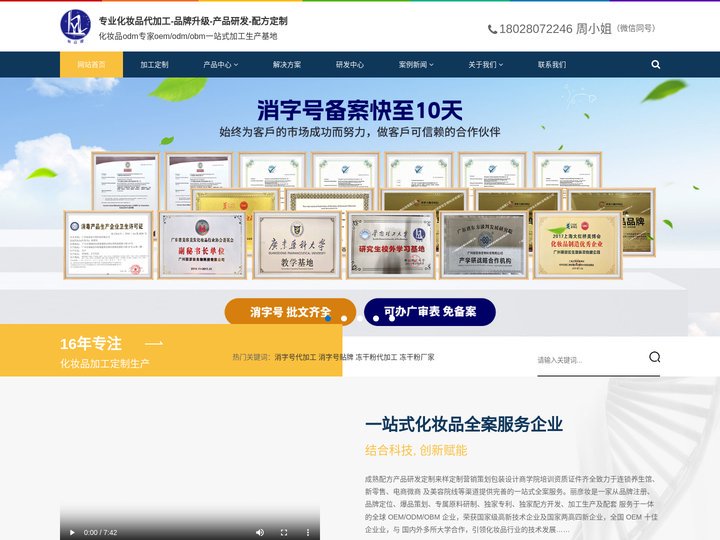Click the 一站式化妆品全案服务企业 heading
This screenshot has height=540, width=720.
tap(464, 424)
